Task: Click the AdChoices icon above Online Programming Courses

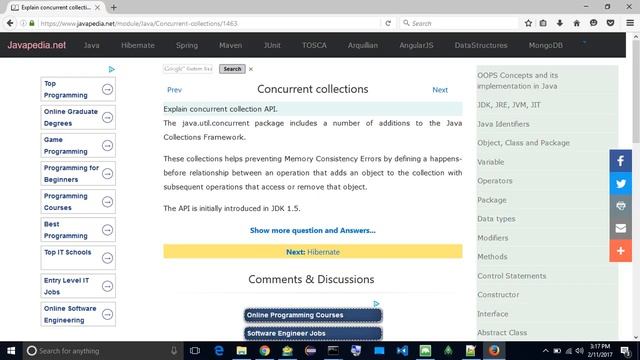Action: [376, 303]
